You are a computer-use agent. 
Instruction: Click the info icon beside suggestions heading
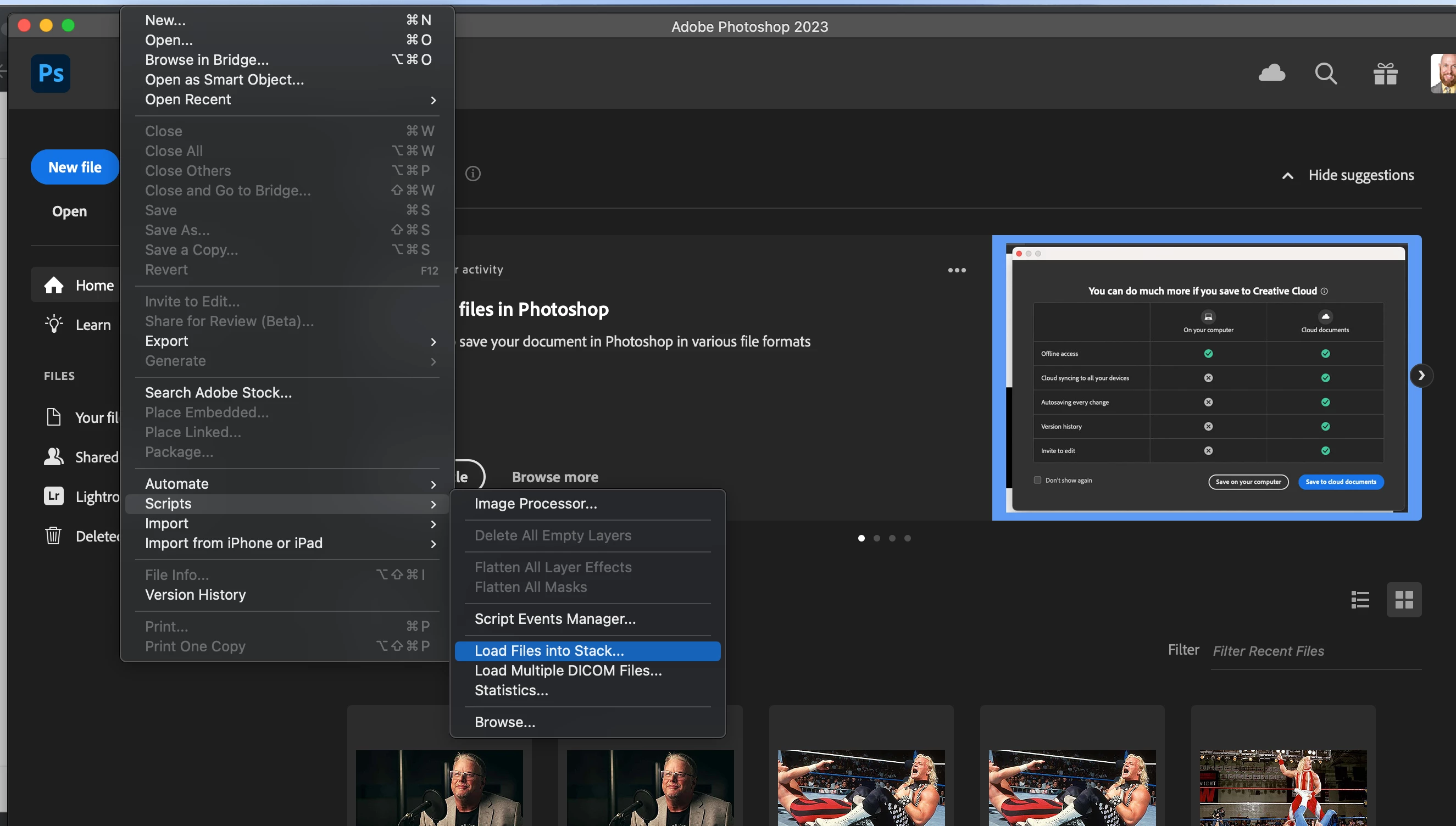pyautogui.click(x=473, y=174)
